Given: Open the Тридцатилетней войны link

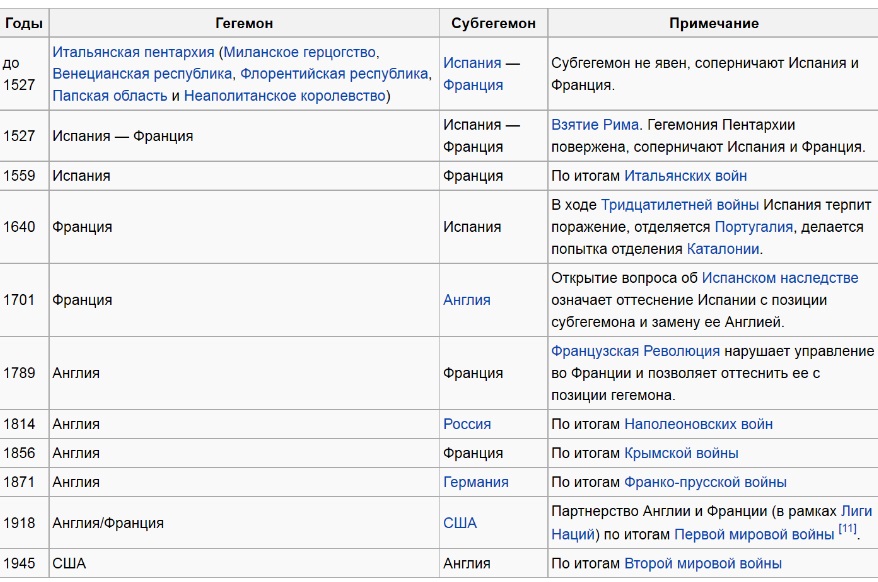Looking at the screenshot, I should (x=680, y=205).
